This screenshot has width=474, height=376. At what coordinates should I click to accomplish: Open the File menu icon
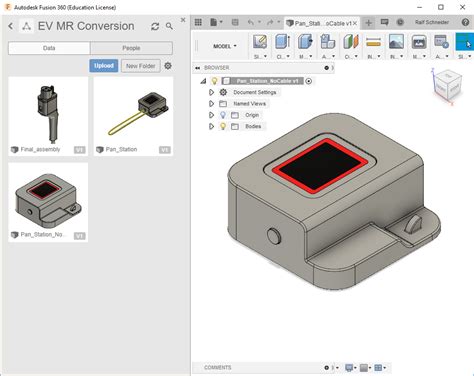pos(214,22)
